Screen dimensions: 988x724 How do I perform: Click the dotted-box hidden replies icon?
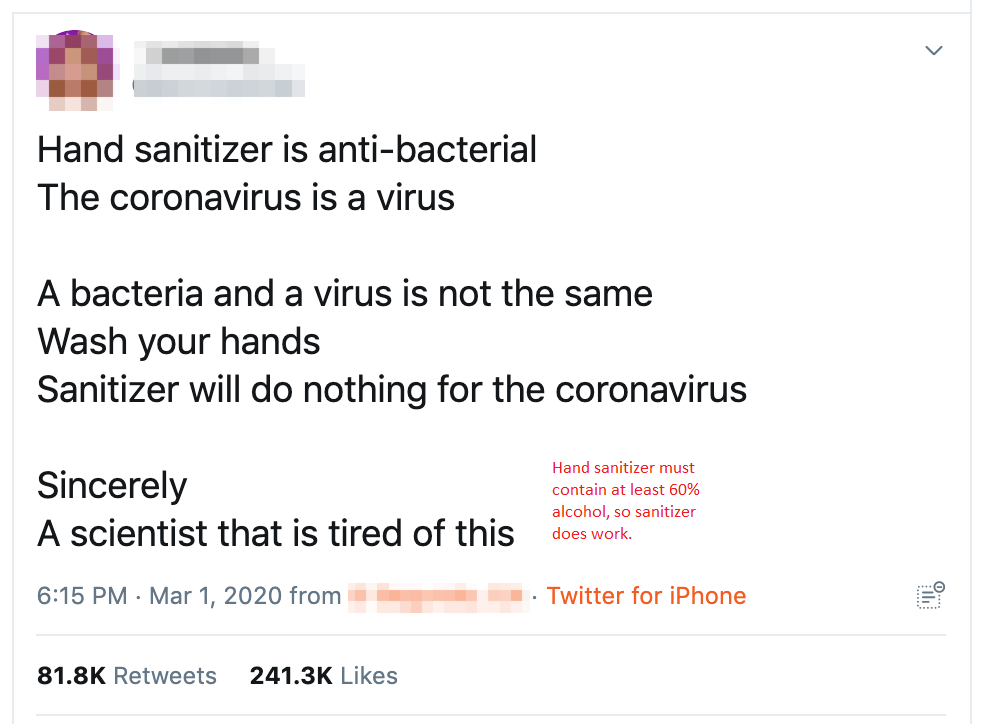930,595
